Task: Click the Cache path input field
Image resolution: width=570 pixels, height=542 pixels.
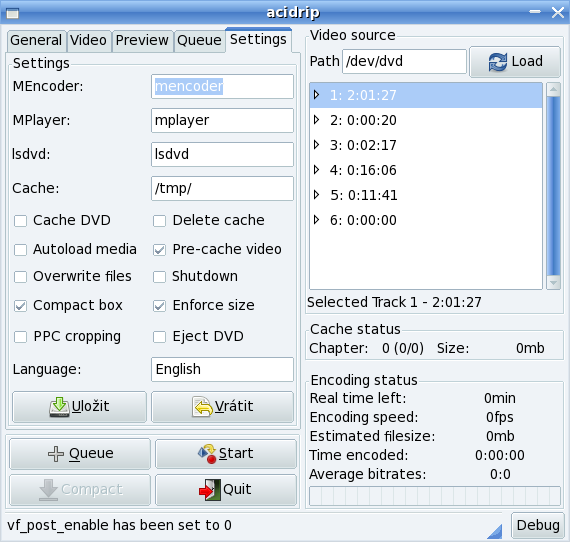Action: click(x=222, y=188)
